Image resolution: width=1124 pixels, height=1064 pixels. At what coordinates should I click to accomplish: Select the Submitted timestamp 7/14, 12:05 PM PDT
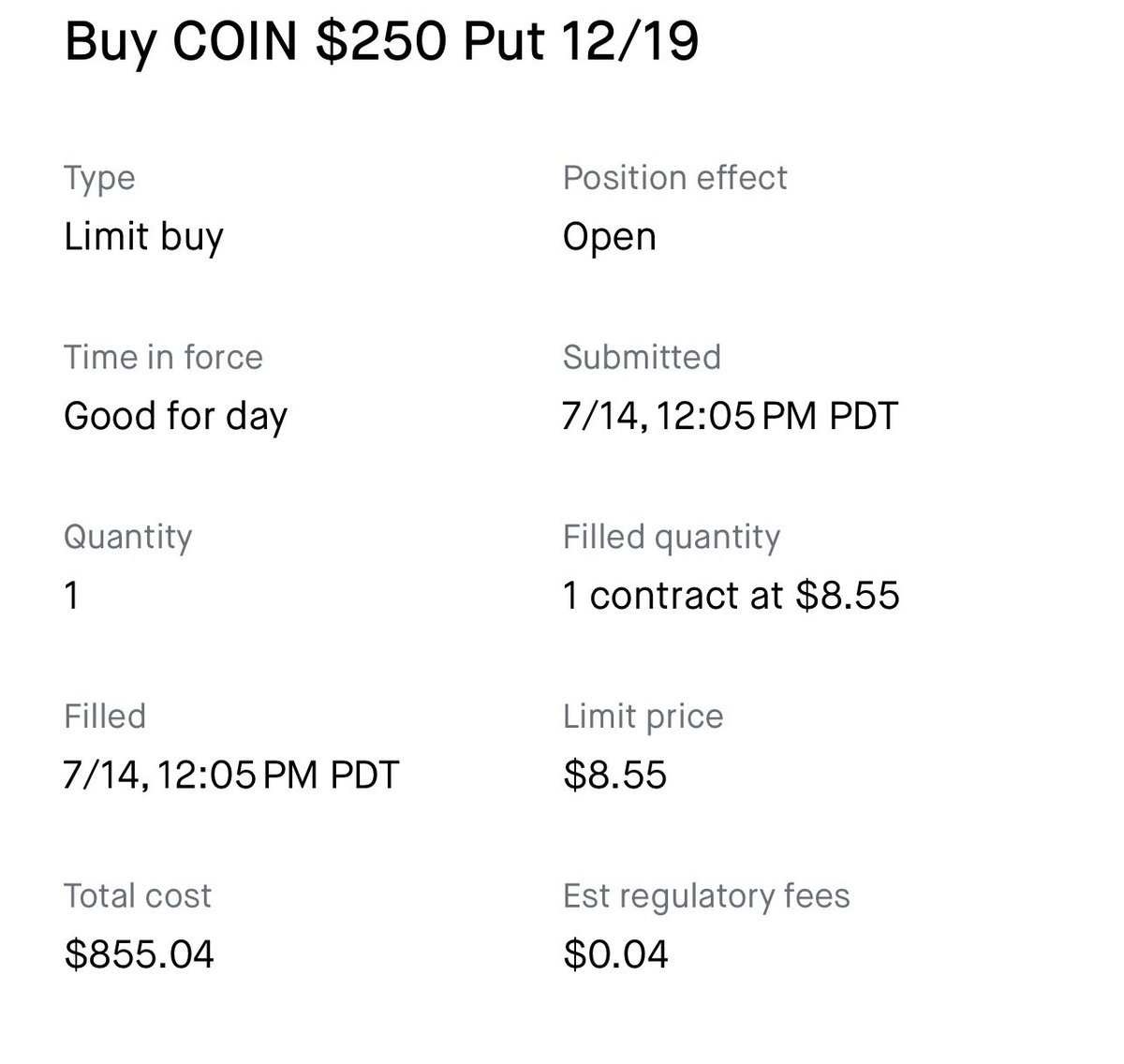tap(730, 416)
